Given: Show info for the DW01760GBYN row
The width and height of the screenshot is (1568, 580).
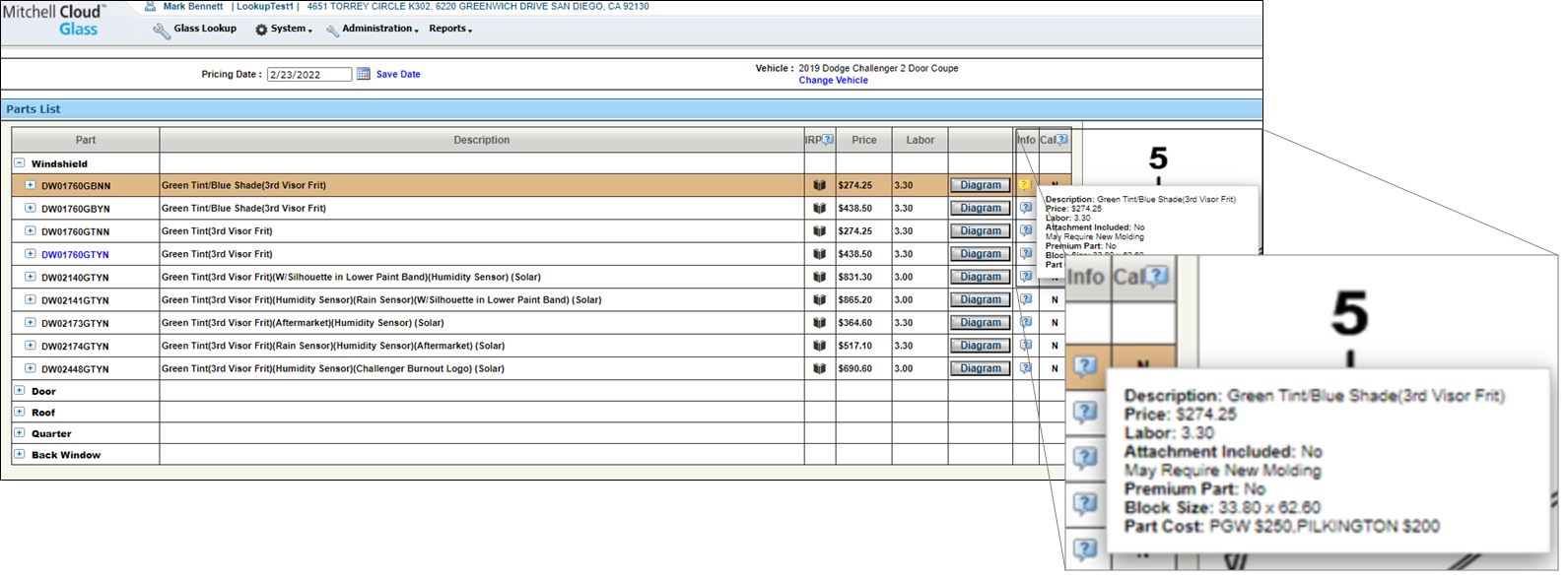Looking at the screenshot, I should (1026, 208).
